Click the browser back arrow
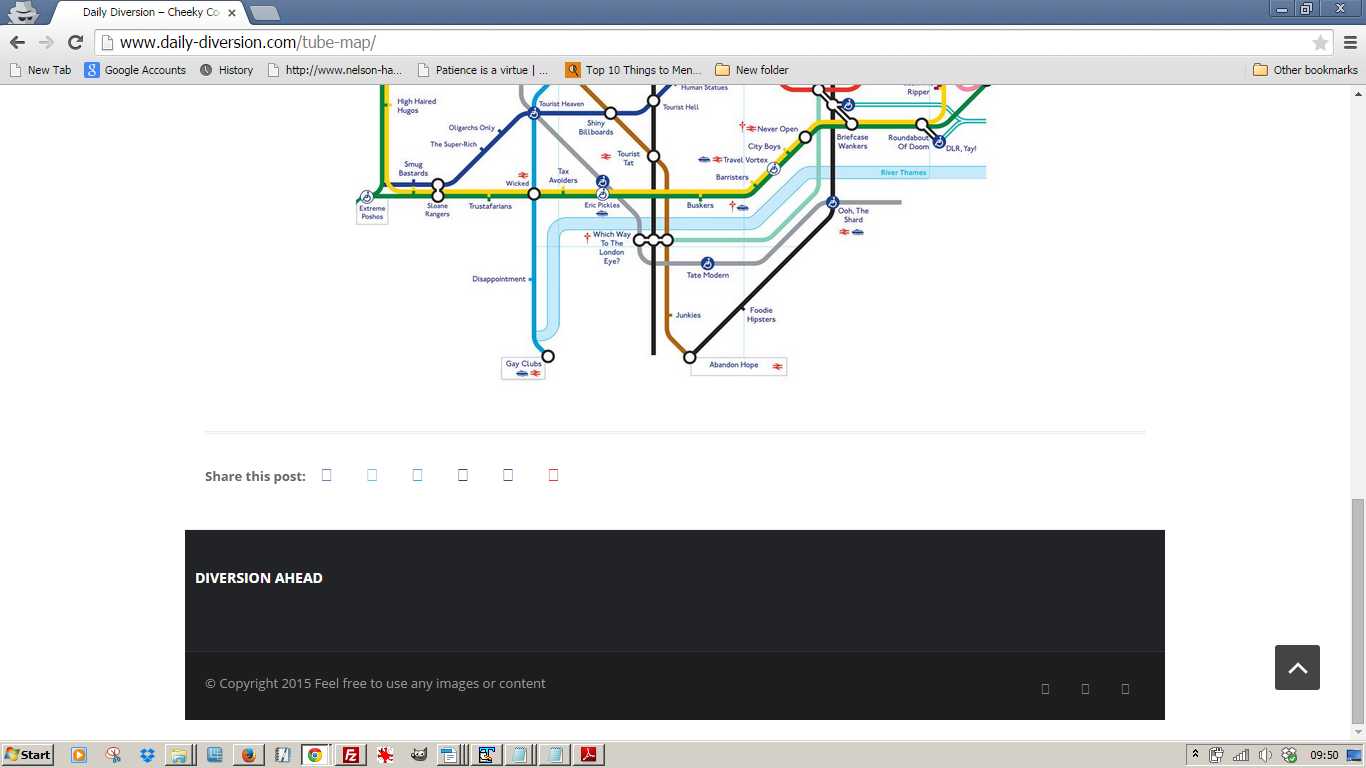This screenshot has width=1366, height=768. pyautogui.click(x=17, y=42)
